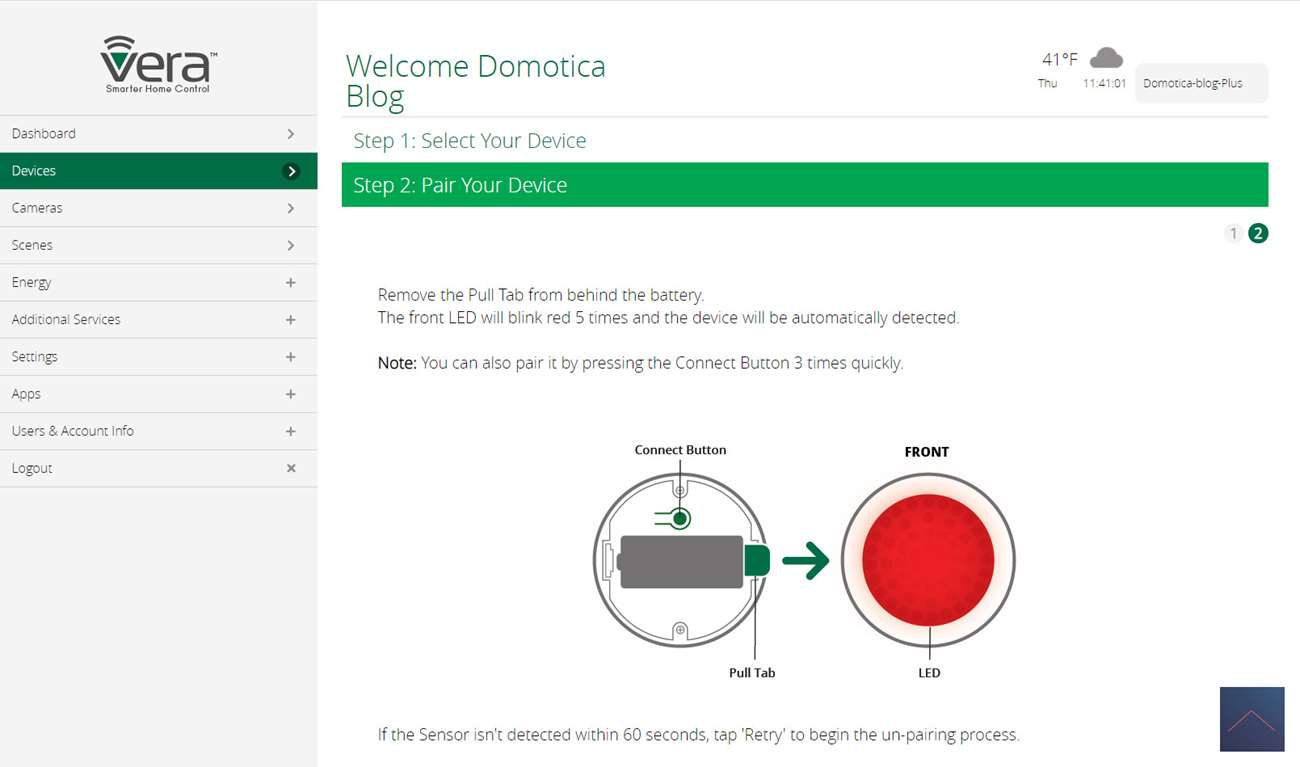Click the 'front LED will blink' sentence
The height and width of the screenshot is (767, 1300).
[668, 318]
